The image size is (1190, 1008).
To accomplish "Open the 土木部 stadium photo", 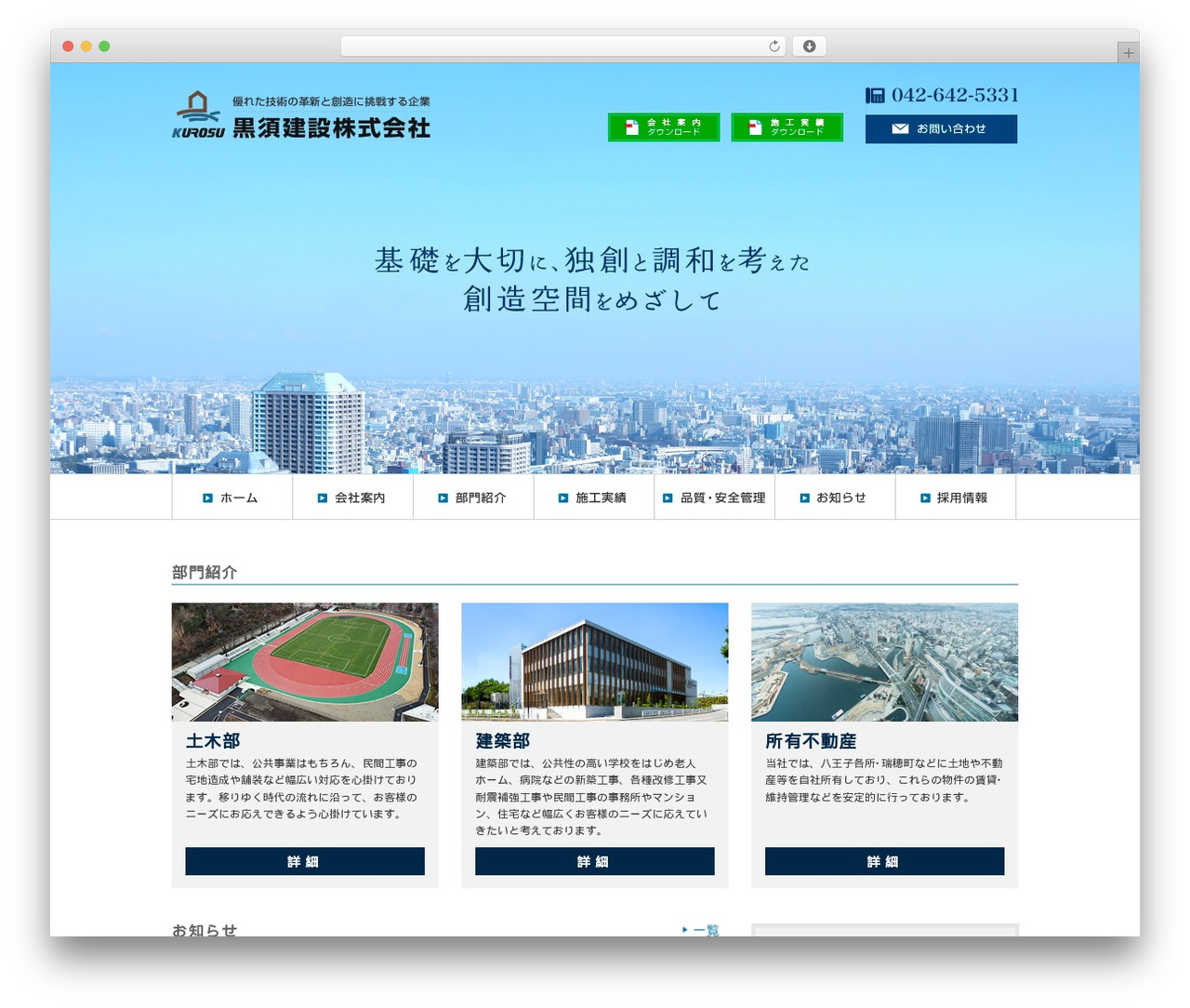I will pyautogui.click(x=305, y=662).
